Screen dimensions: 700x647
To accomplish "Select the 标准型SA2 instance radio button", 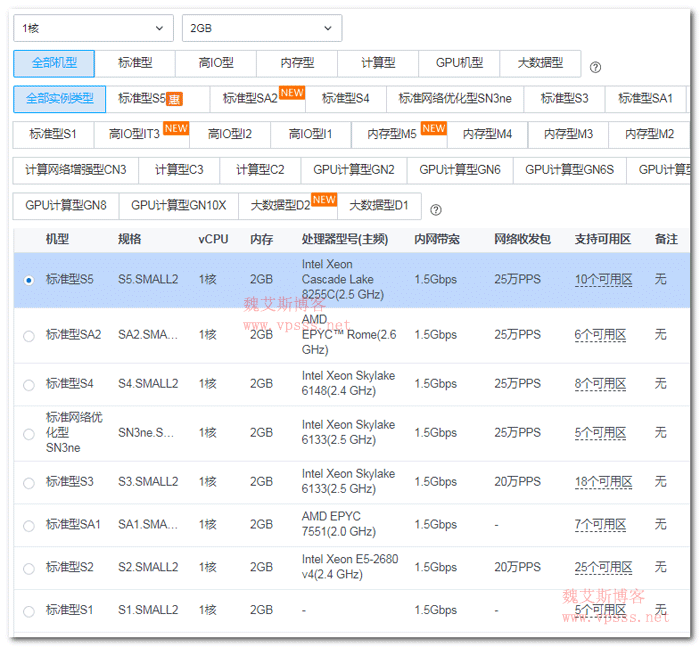I will click(29, 336).
